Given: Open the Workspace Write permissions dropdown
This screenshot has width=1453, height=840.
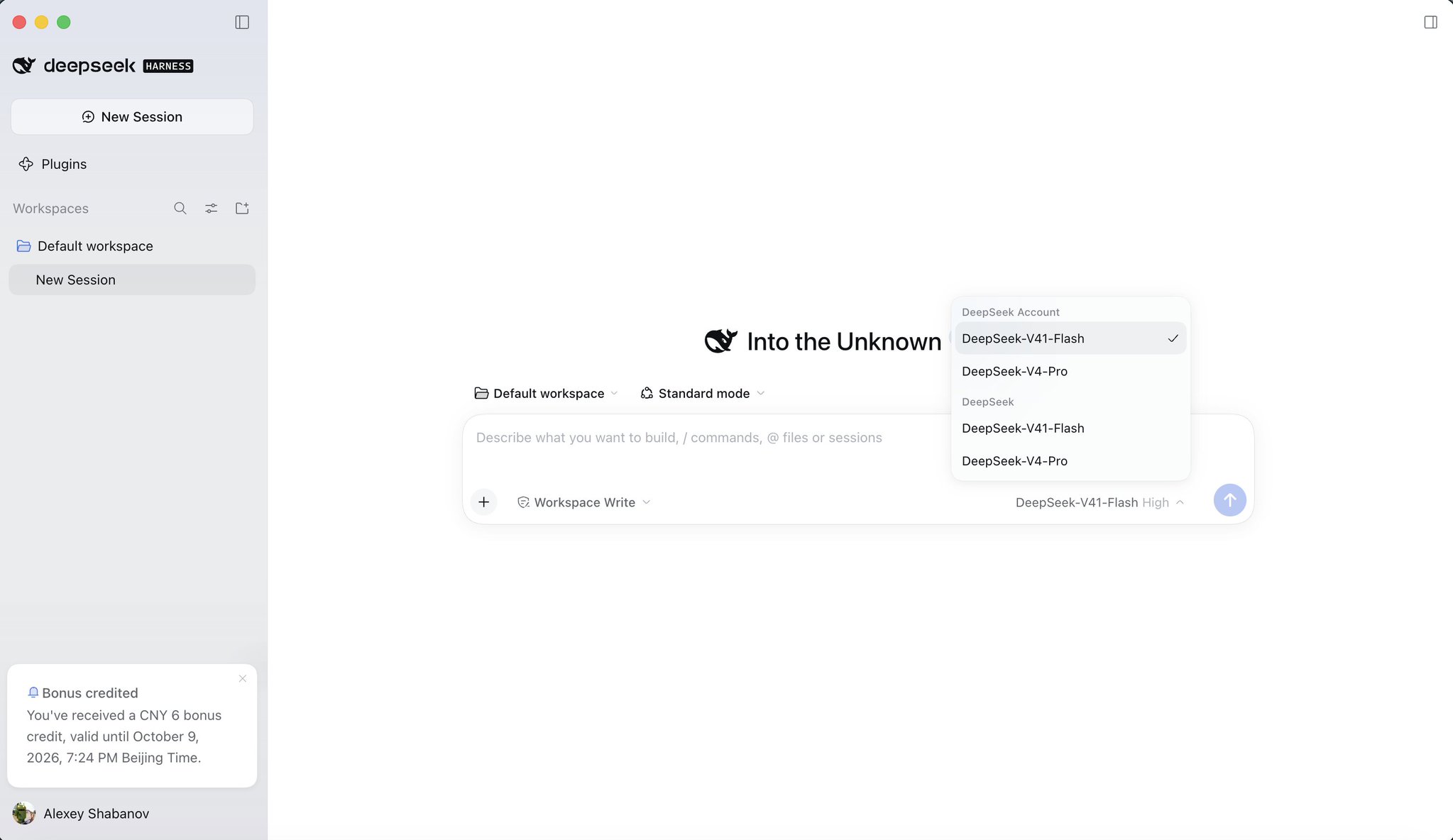Looking at the screenshot, I should (584, 502).
